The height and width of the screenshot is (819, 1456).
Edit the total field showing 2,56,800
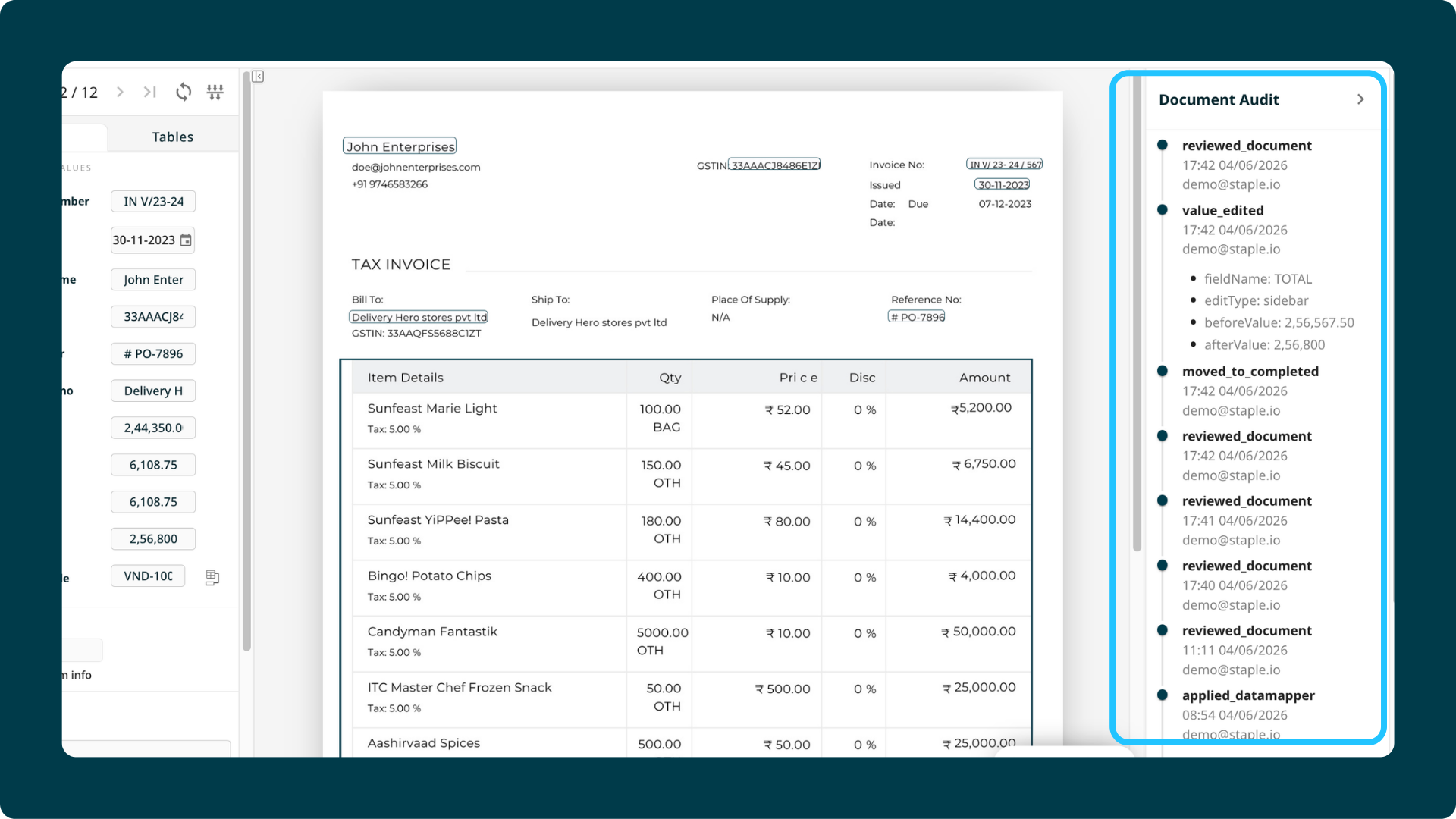click(153, 539)
